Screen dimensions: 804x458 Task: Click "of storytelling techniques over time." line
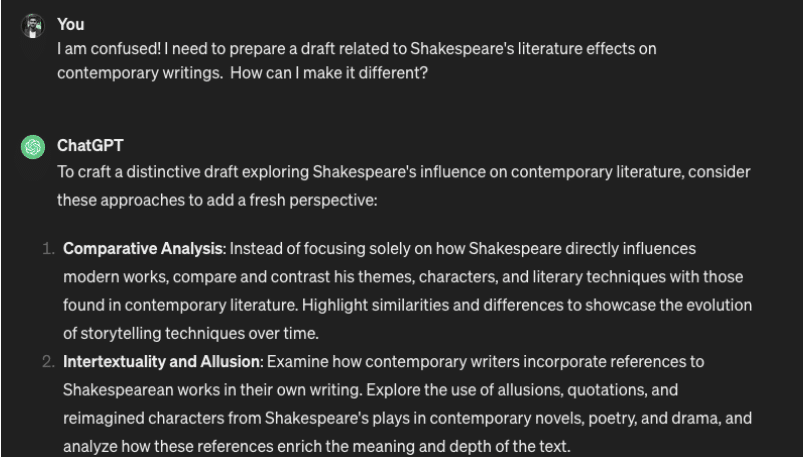(191, 333)
